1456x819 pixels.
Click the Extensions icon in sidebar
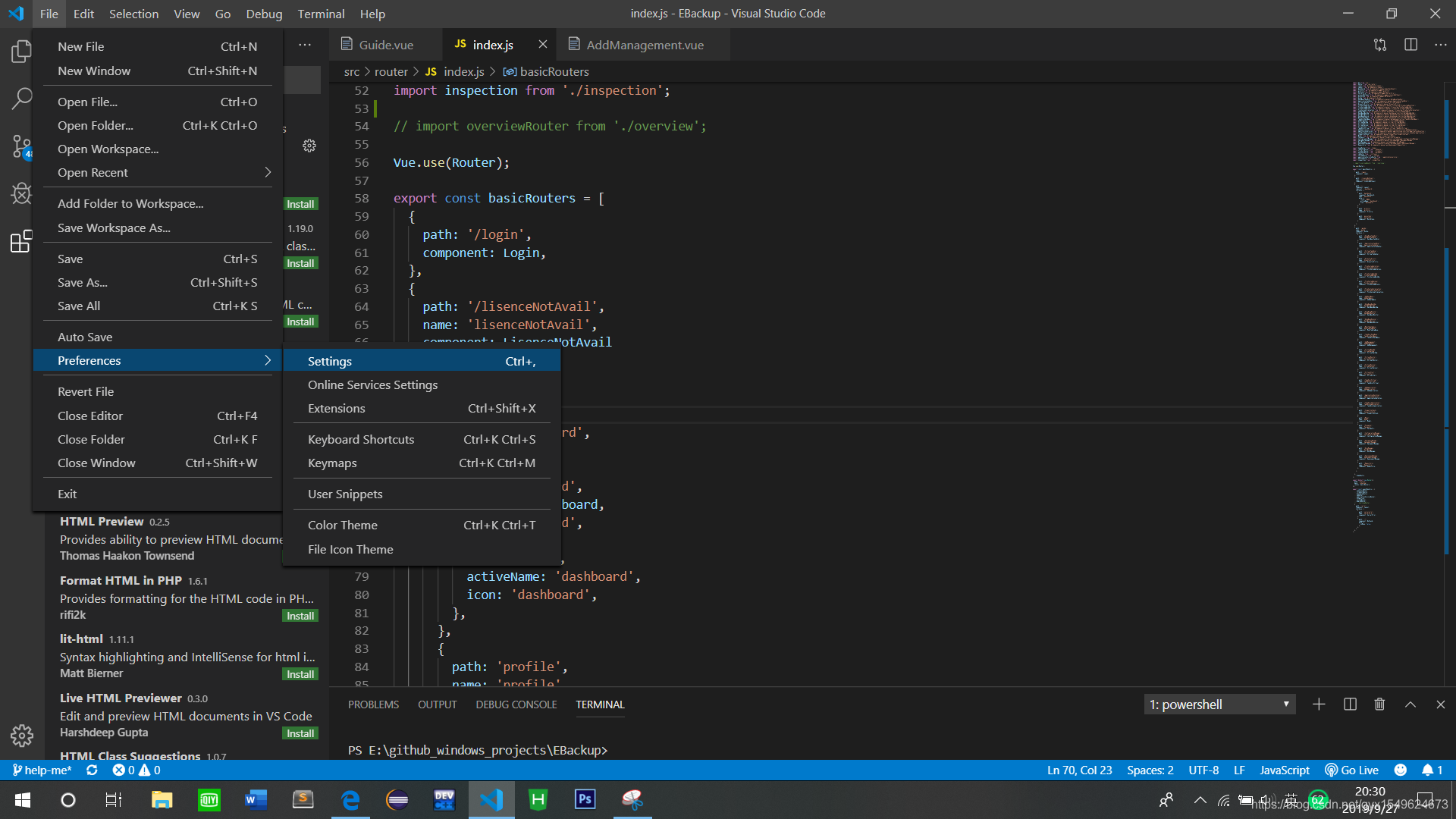22,241
